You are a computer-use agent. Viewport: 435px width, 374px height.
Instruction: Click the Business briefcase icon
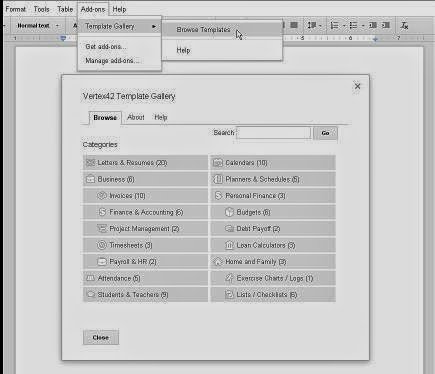tap(90, 179)
